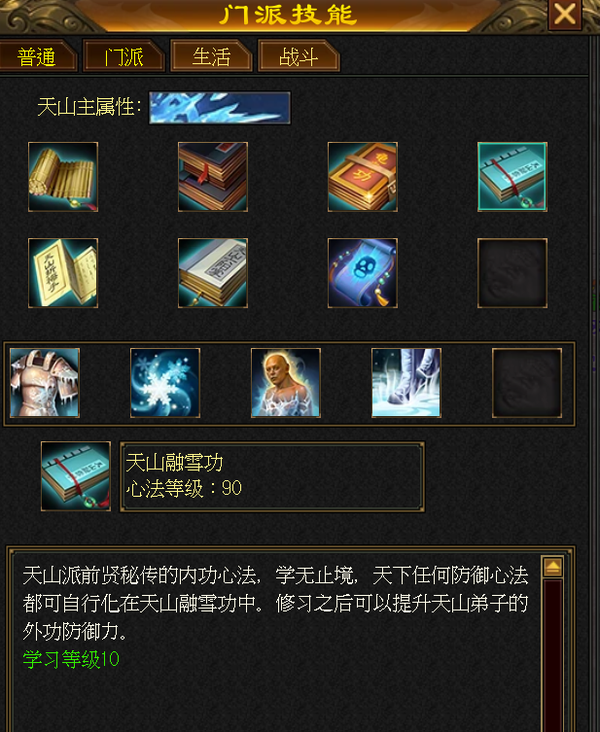This screenshot has height=732, width=600.
Task: Select the red strapped manual icon
Action: click(x=363, y=177)
